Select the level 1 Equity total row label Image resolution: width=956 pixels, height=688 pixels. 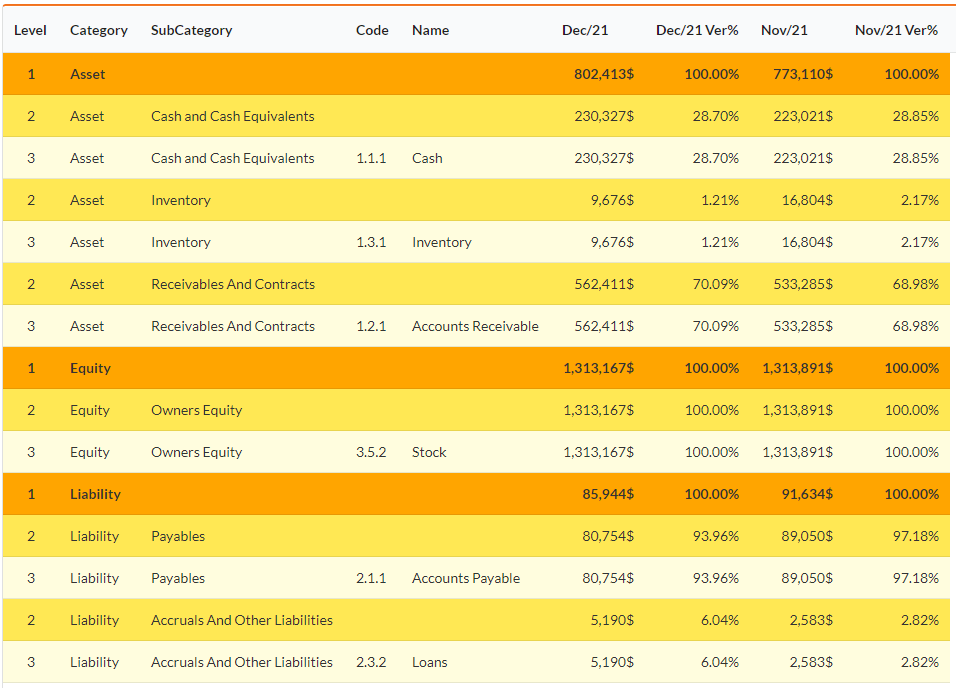(x=90, y=368)
